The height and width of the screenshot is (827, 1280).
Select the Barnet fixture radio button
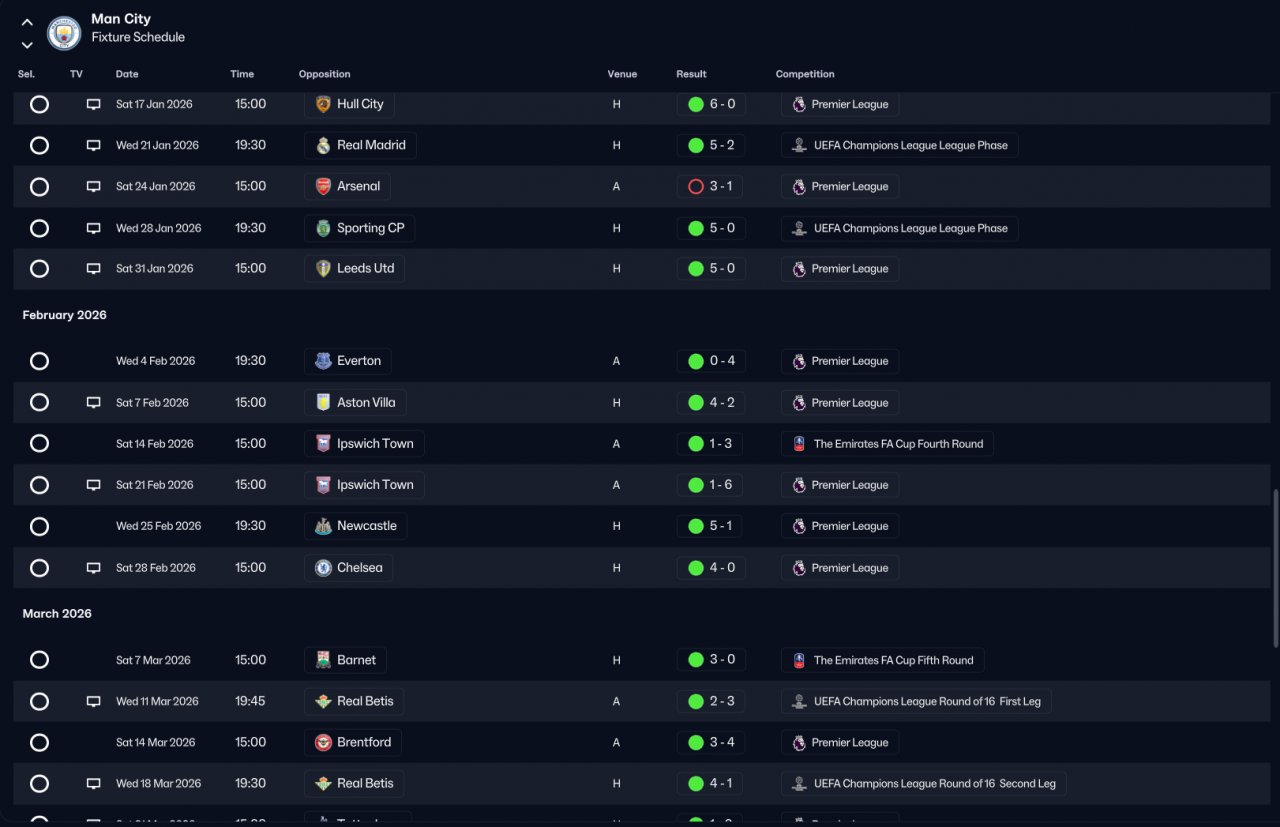(x=39, y=660)
